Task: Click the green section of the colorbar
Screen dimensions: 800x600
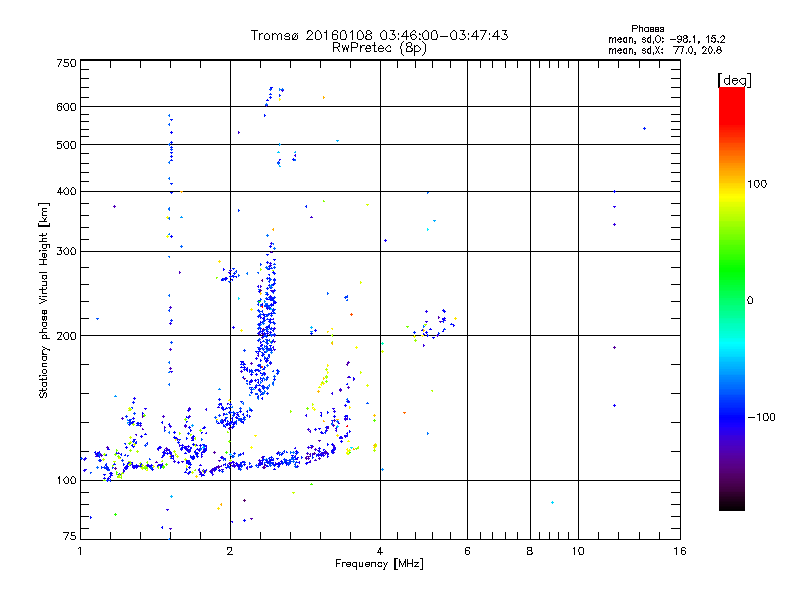Action: pyautogui.click(x=732, y=268)
